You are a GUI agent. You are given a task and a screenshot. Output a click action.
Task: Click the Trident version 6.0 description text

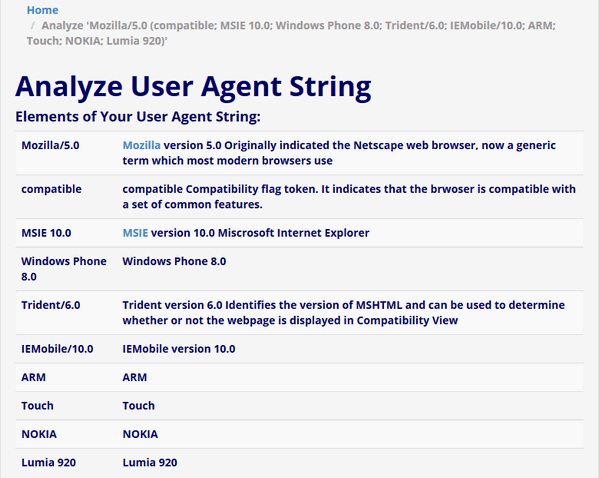click(343, 313)
